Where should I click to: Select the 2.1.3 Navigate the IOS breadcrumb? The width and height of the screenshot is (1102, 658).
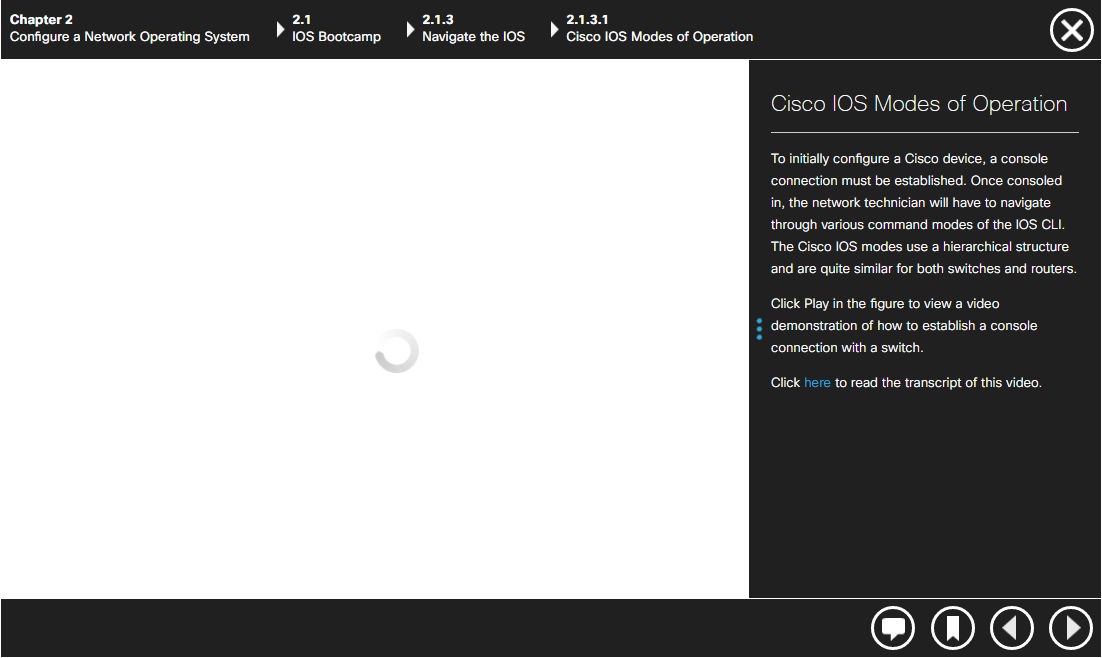(474, 28)
